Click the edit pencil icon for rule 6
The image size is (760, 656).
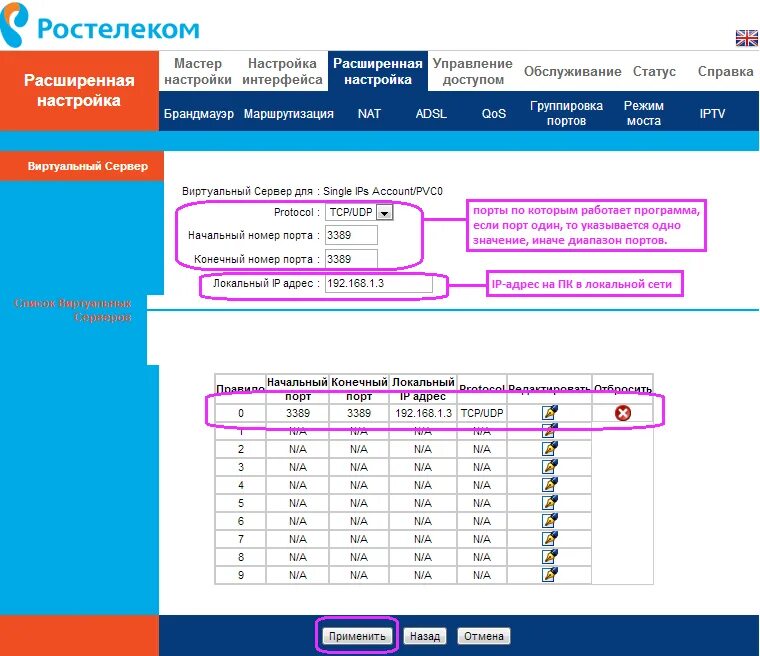(550, 520)
